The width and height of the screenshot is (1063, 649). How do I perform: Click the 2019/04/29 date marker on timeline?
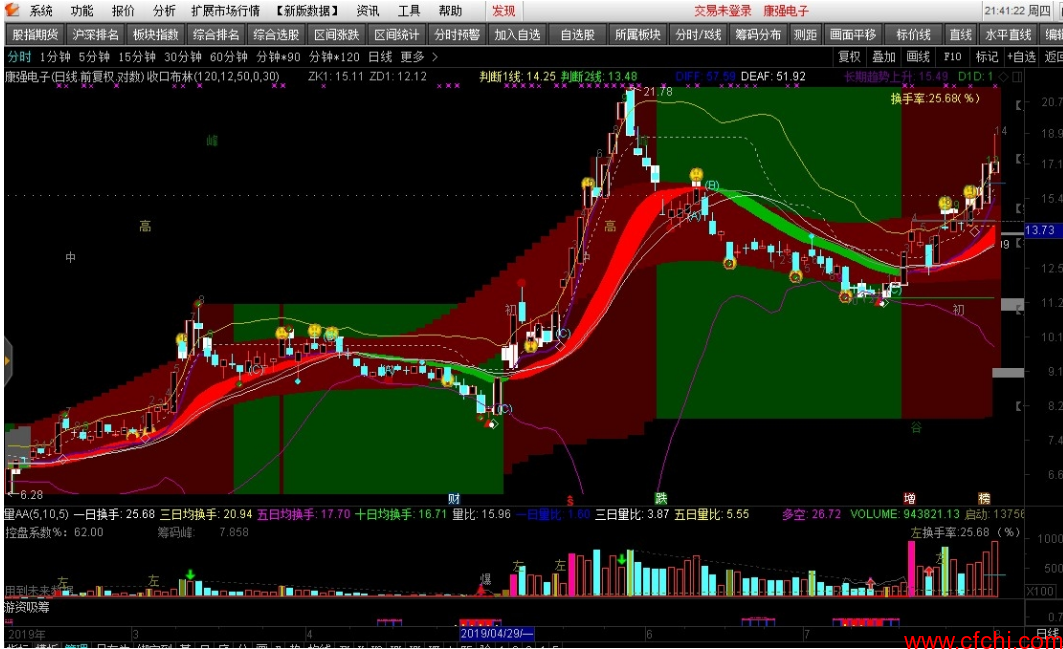pos(497,633)
